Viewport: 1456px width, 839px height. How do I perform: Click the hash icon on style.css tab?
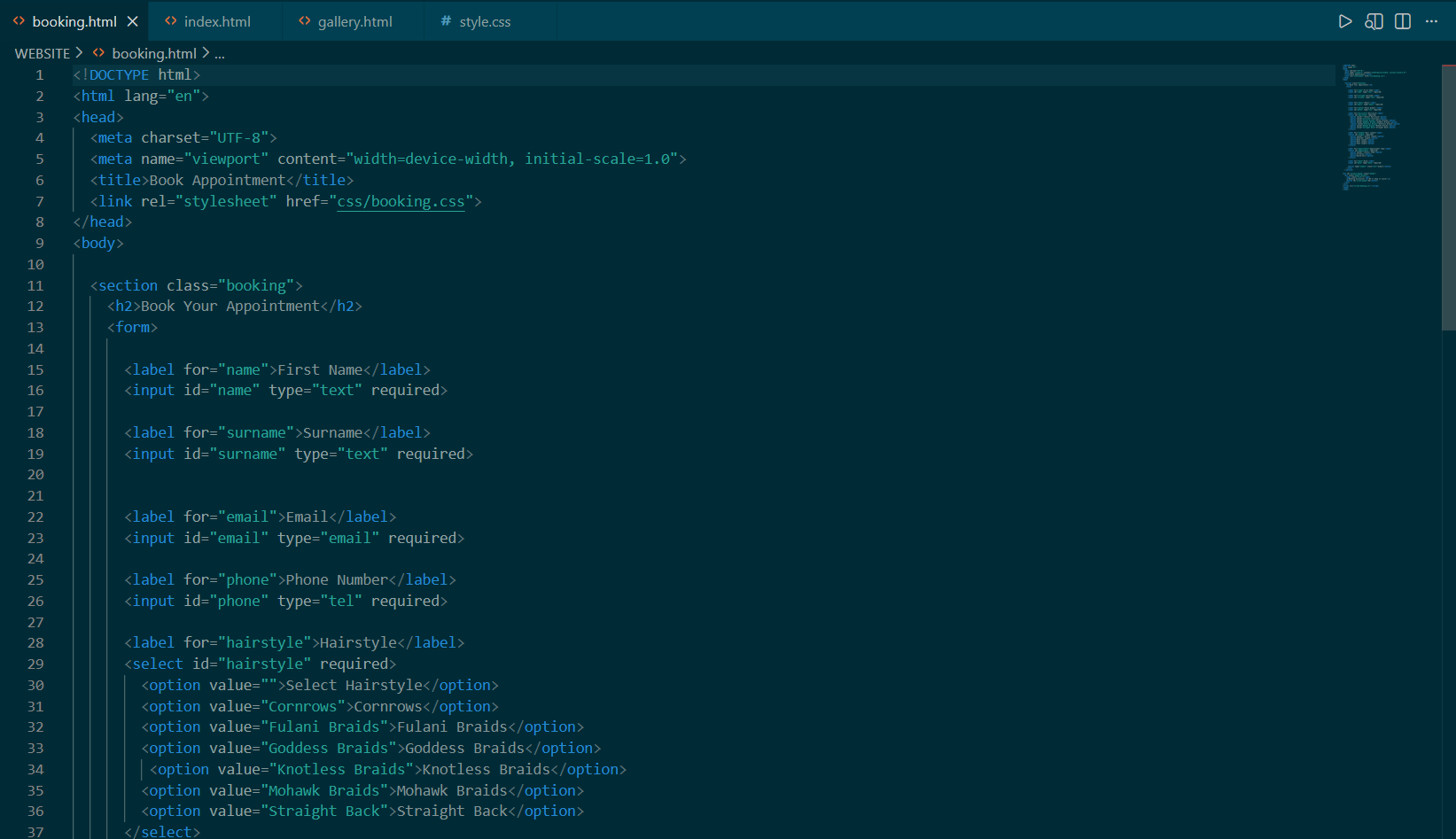click(x=445, y=20)
